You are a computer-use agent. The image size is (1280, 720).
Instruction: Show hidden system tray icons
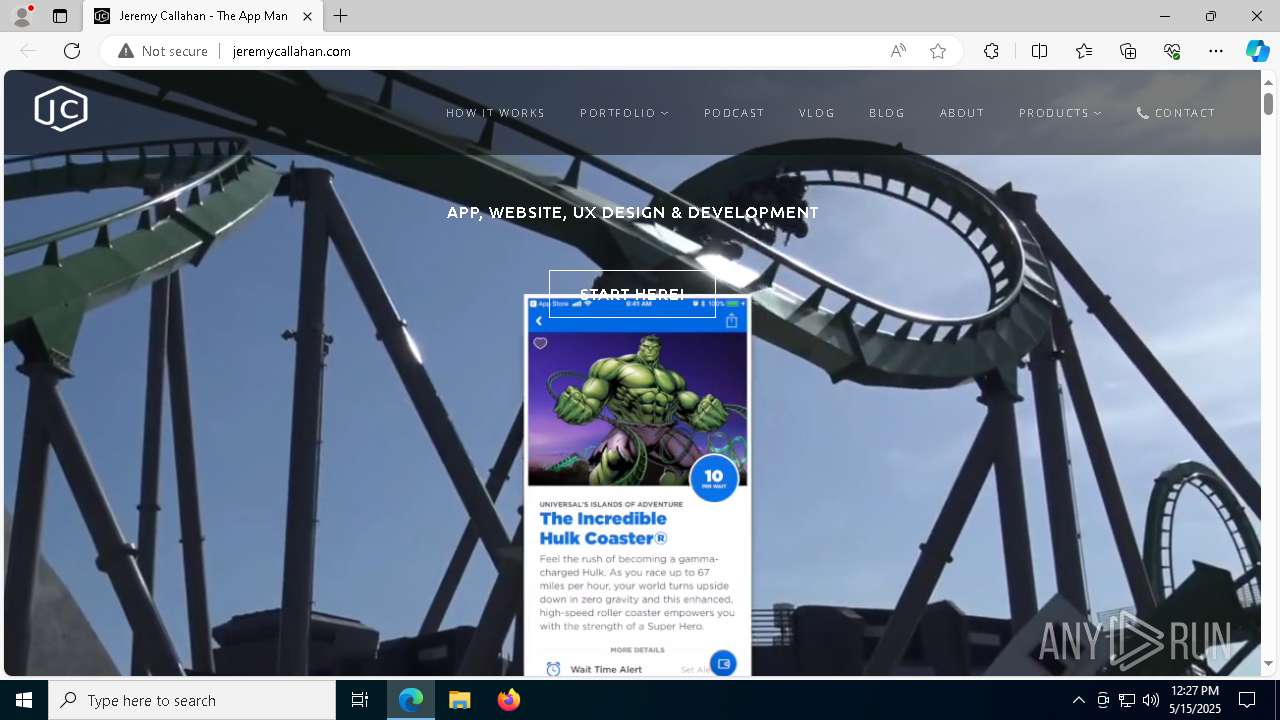[x=1078, y=700]
